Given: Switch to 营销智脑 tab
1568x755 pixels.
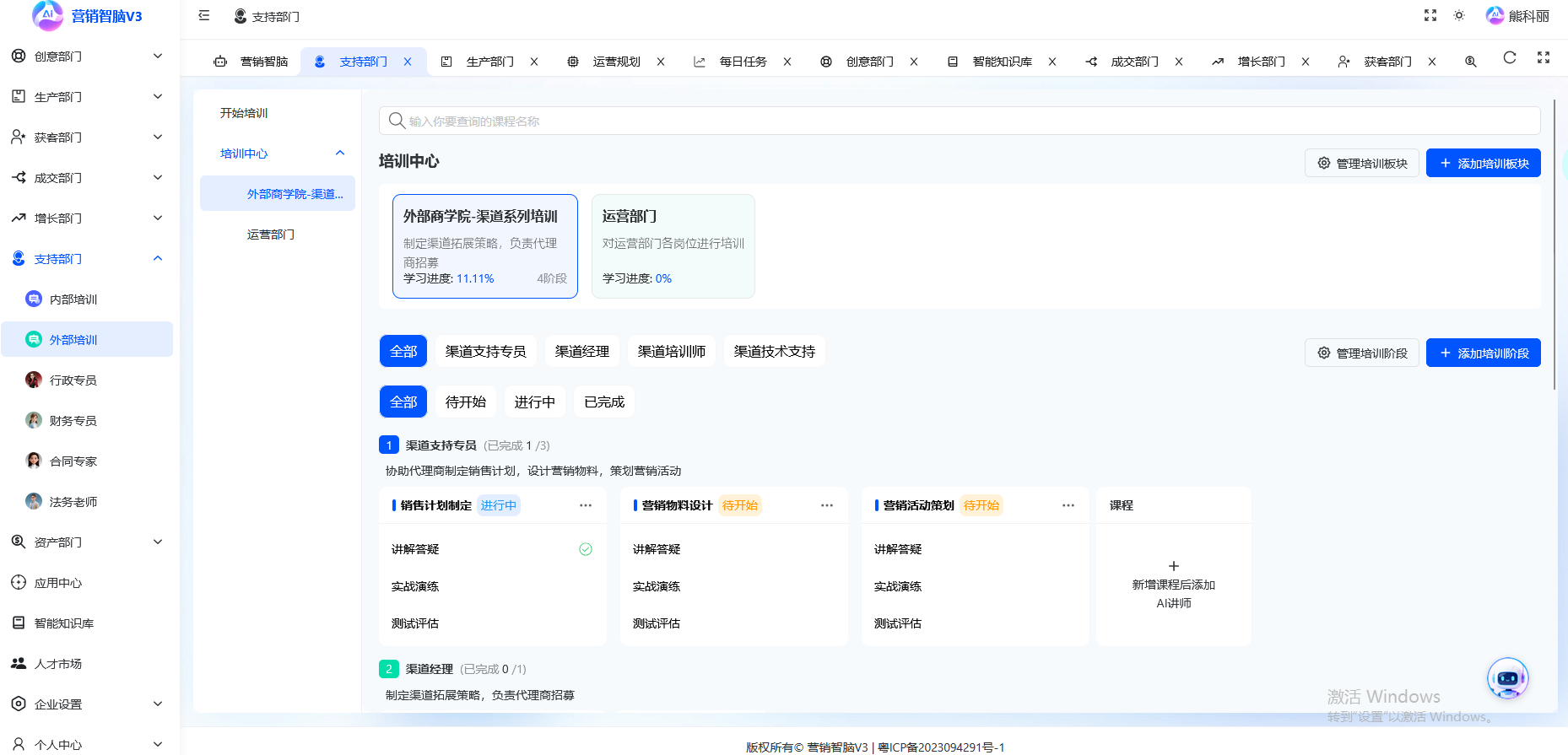Looking at the screenshot, I should click(x=251, y=62).
